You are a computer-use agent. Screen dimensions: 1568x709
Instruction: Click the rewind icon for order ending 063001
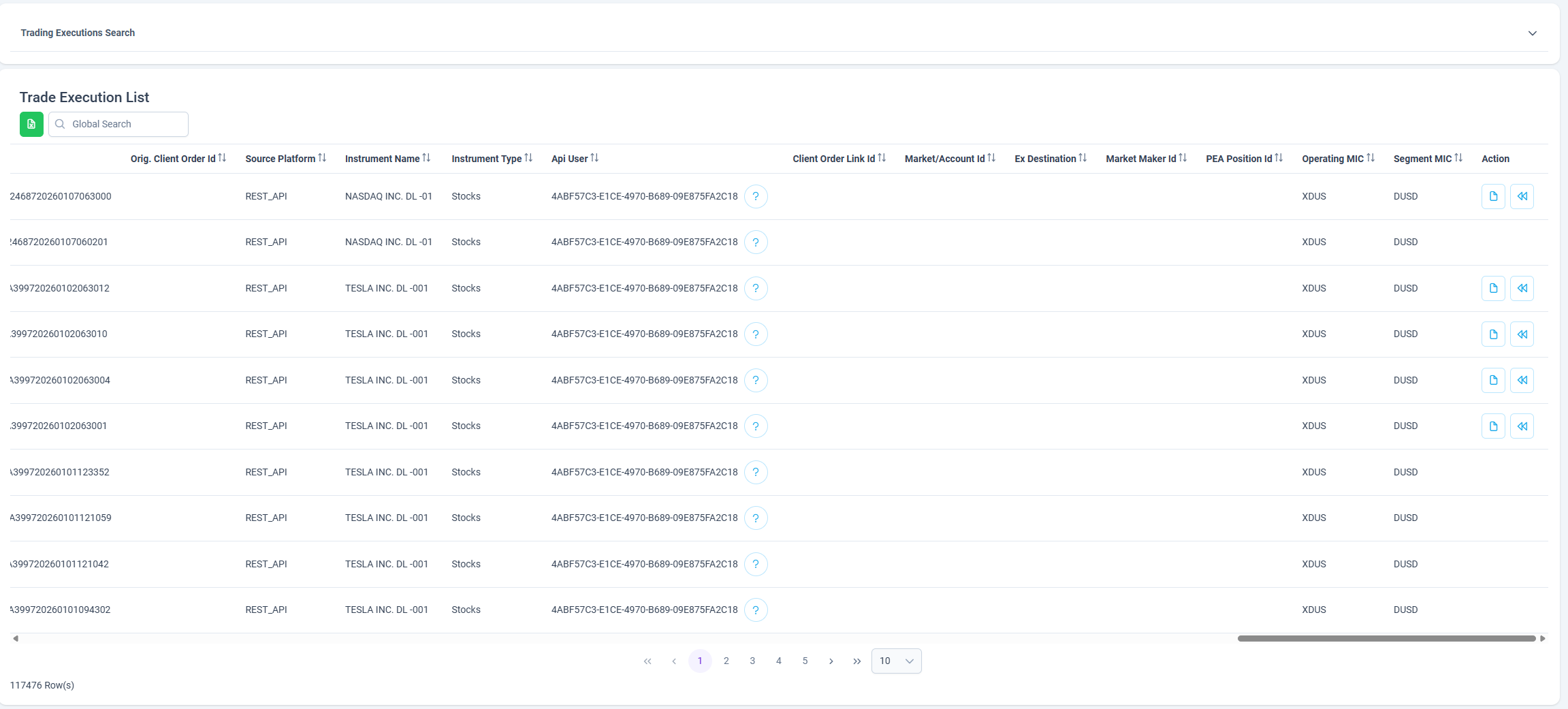pos(1522,426)
